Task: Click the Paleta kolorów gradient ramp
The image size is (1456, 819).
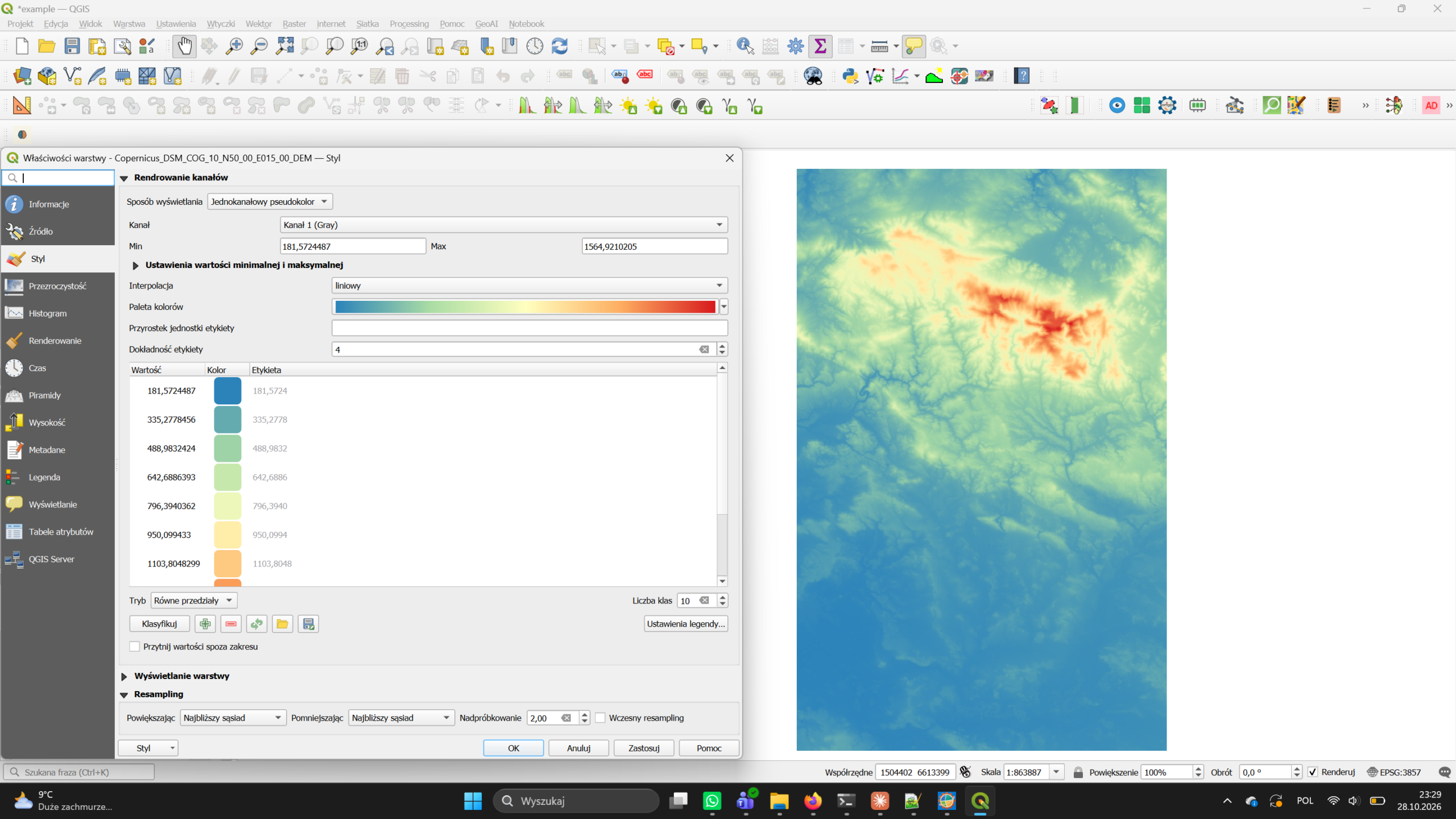Action: pos(525,307)
